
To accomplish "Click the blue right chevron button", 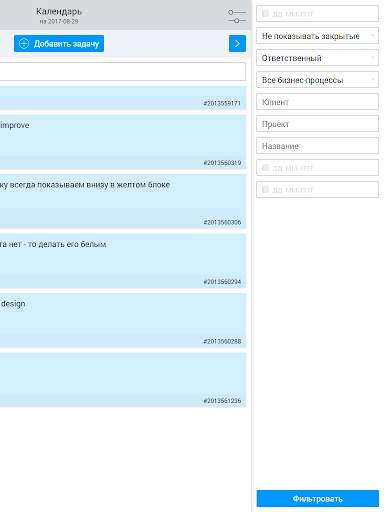I will coord(237,44).
